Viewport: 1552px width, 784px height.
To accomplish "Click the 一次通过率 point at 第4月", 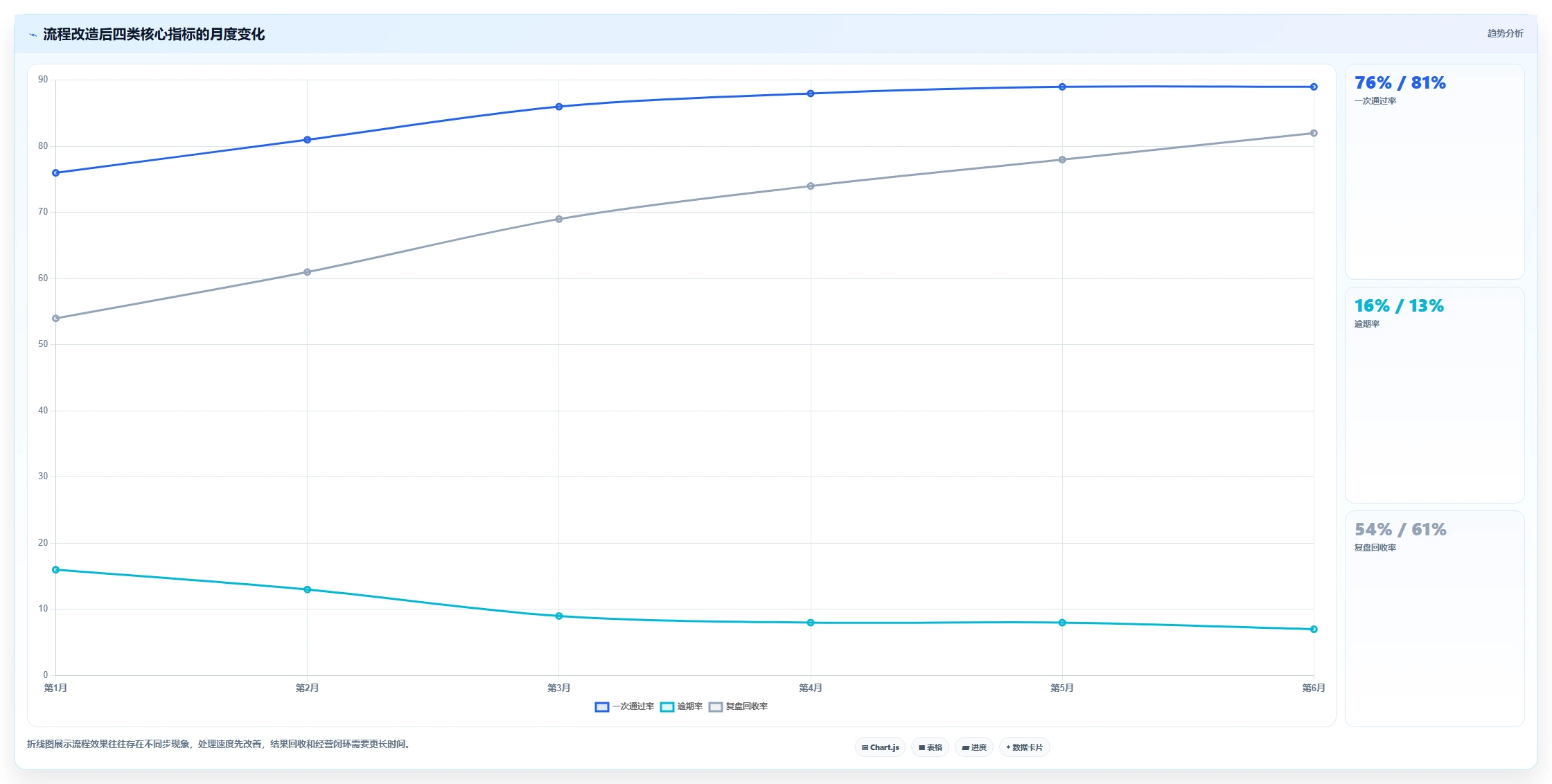I will click(x=811, y=93).
